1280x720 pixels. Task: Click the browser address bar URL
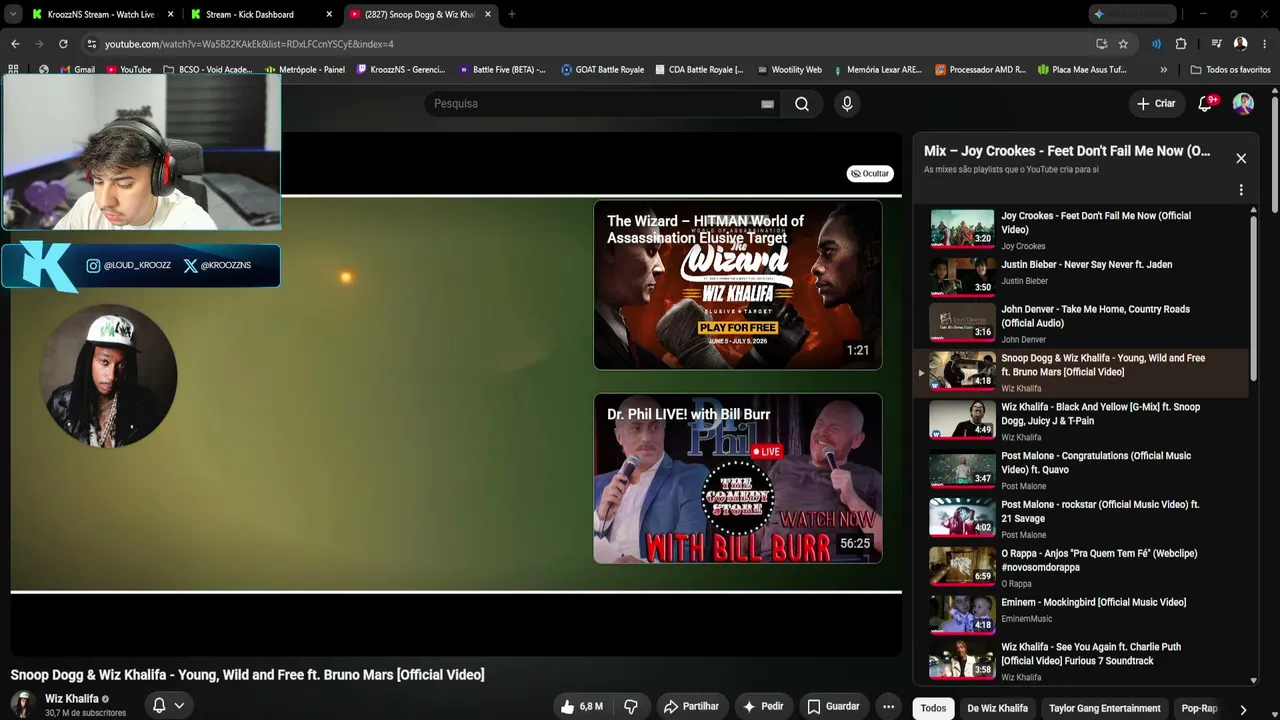click(249, 44)
